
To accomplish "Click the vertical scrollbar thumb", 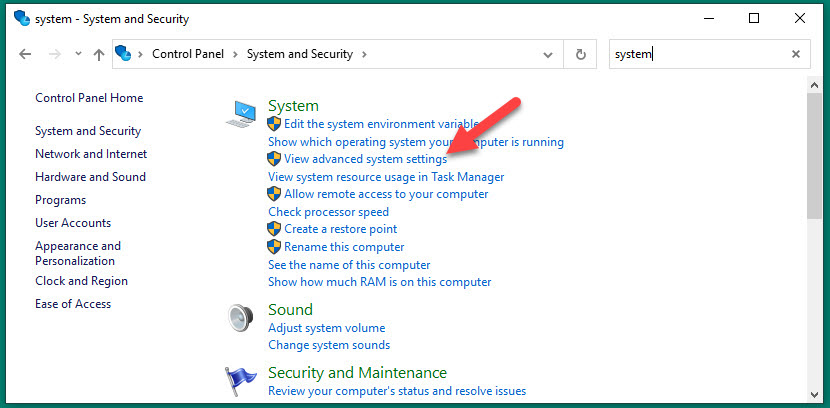I will click(815, 156).
